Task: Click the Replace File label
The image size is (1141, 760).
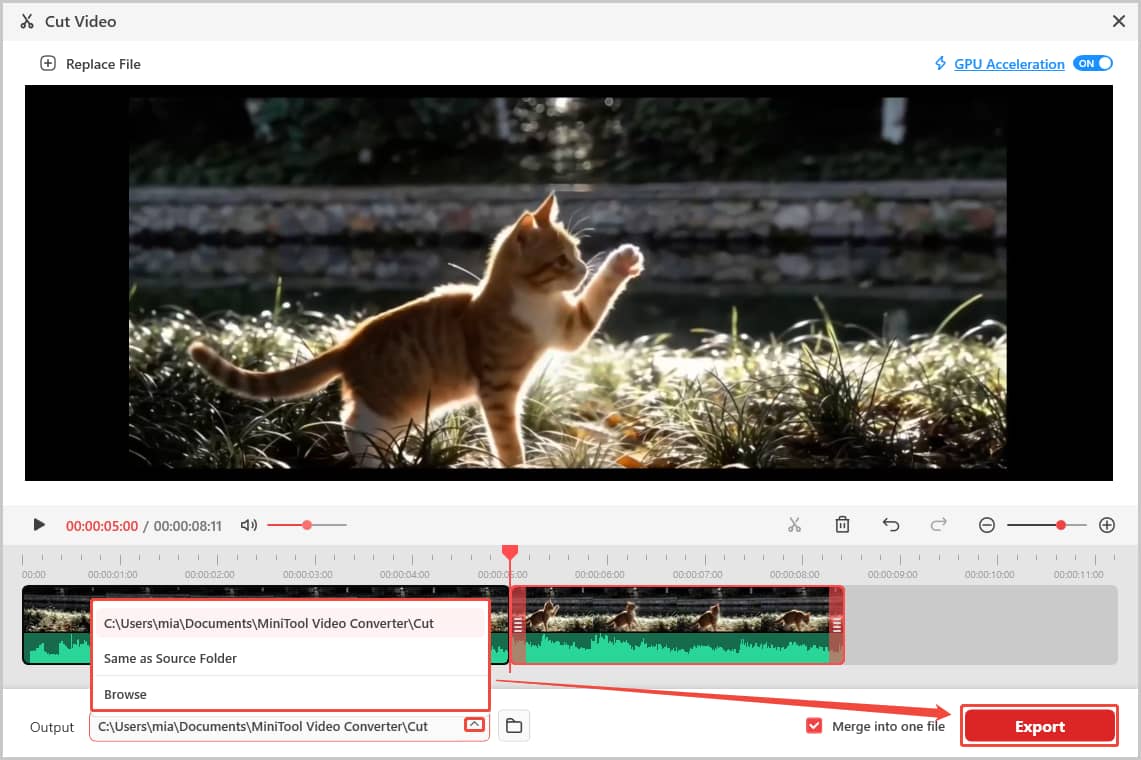Action: (103, 64)
